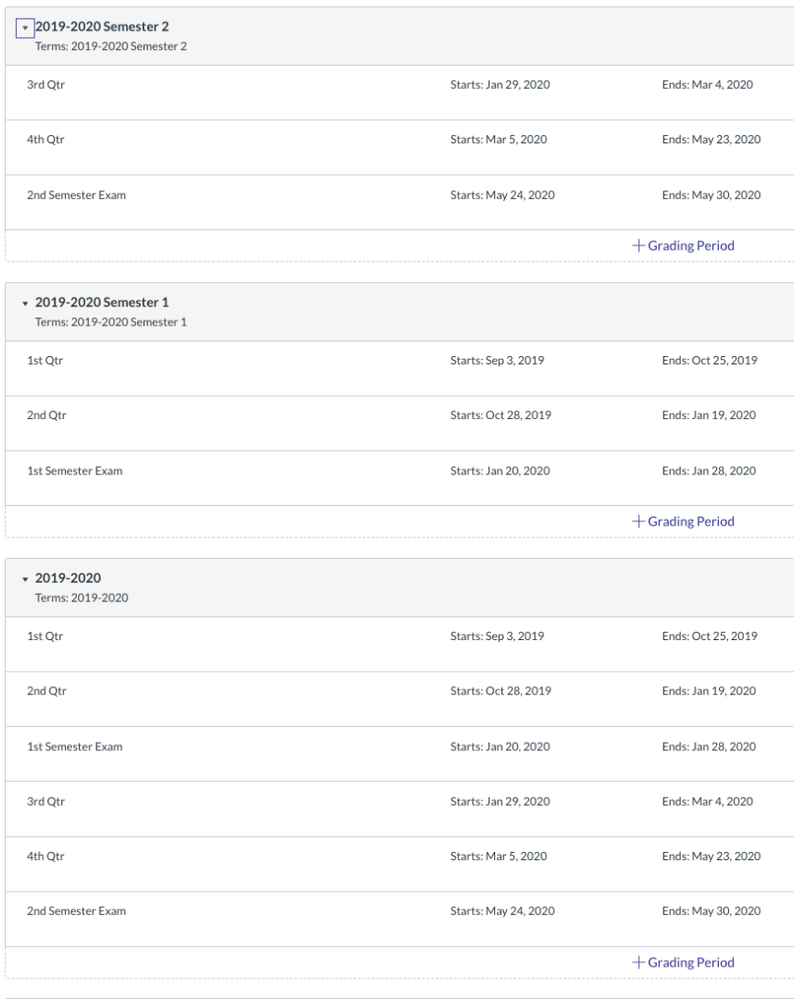Viewport: 794px width, 999px height.
Task: Click the 2019-2020 full-year set title
Action: (x=68, y=578)
